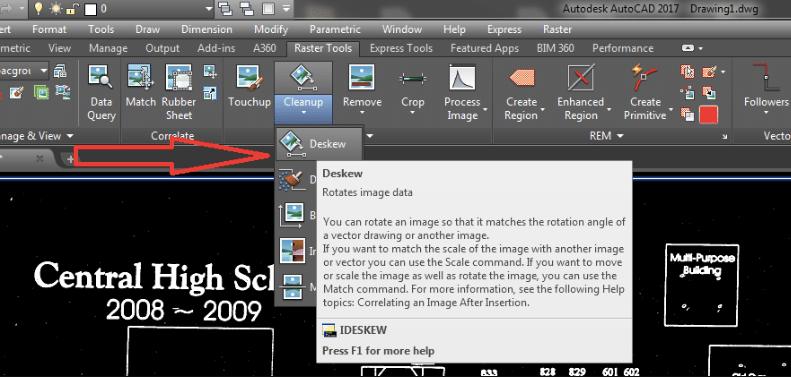Screen dimensions: 791x377
Task: Click the red REM color swatch
Action: pos(709,114)
